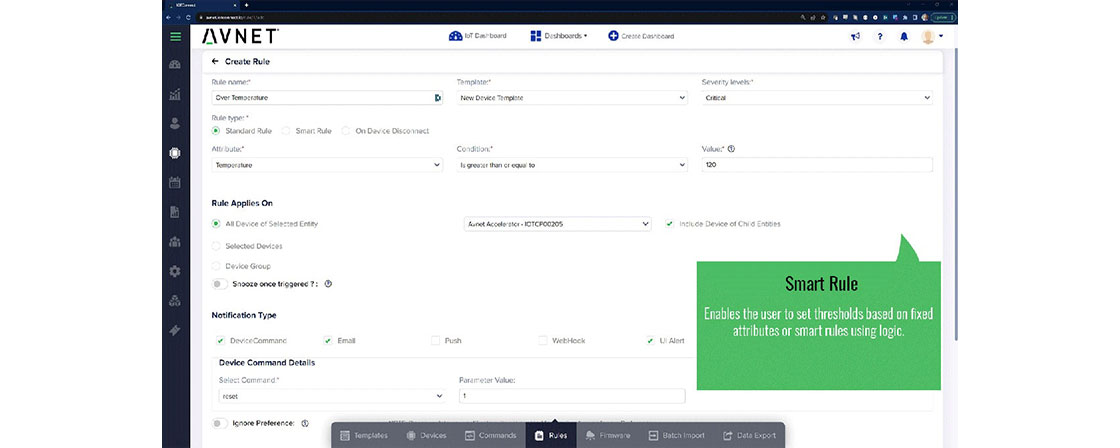Click info icon next to Ignore Preference

pos(304,423)
